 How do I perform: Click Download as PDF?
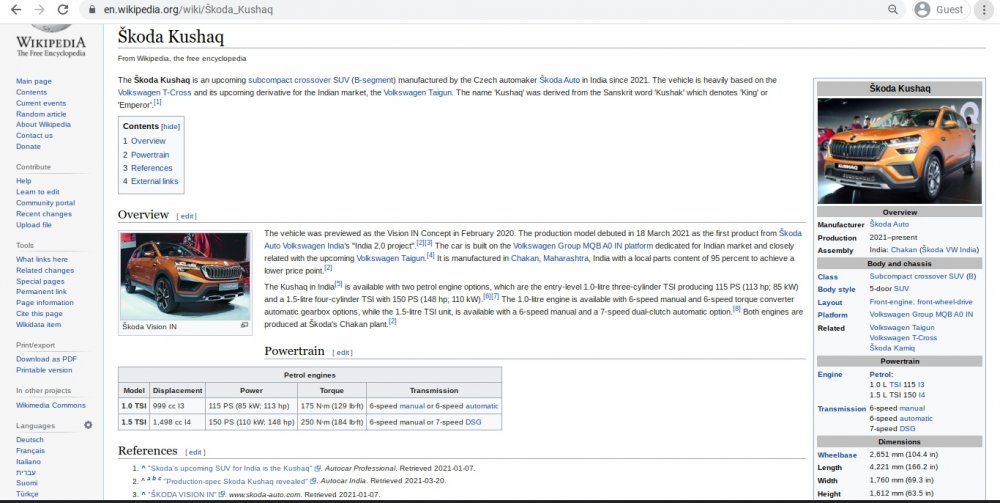point(46,360)
